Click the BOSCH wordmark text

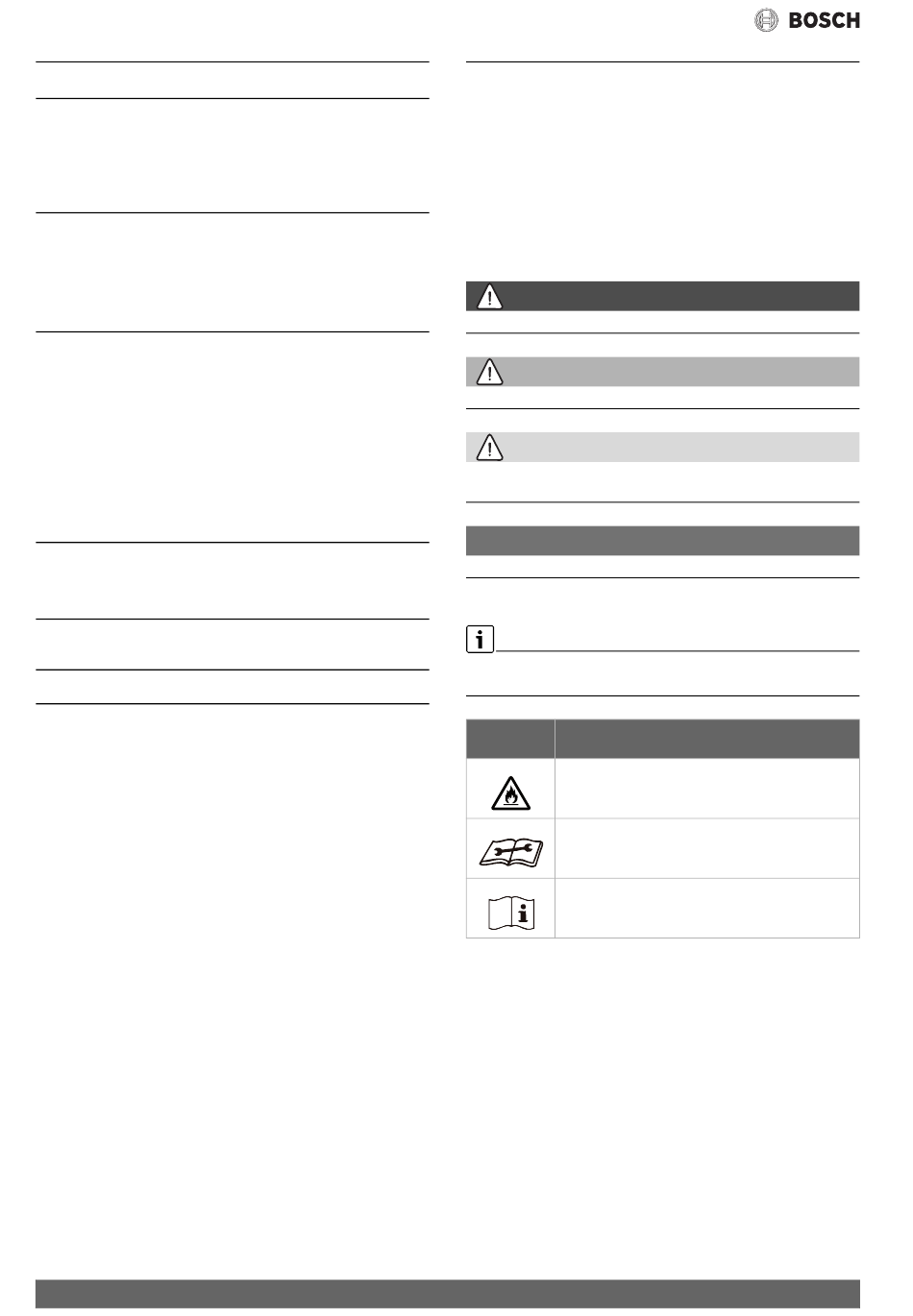click(x=824, y=19)
